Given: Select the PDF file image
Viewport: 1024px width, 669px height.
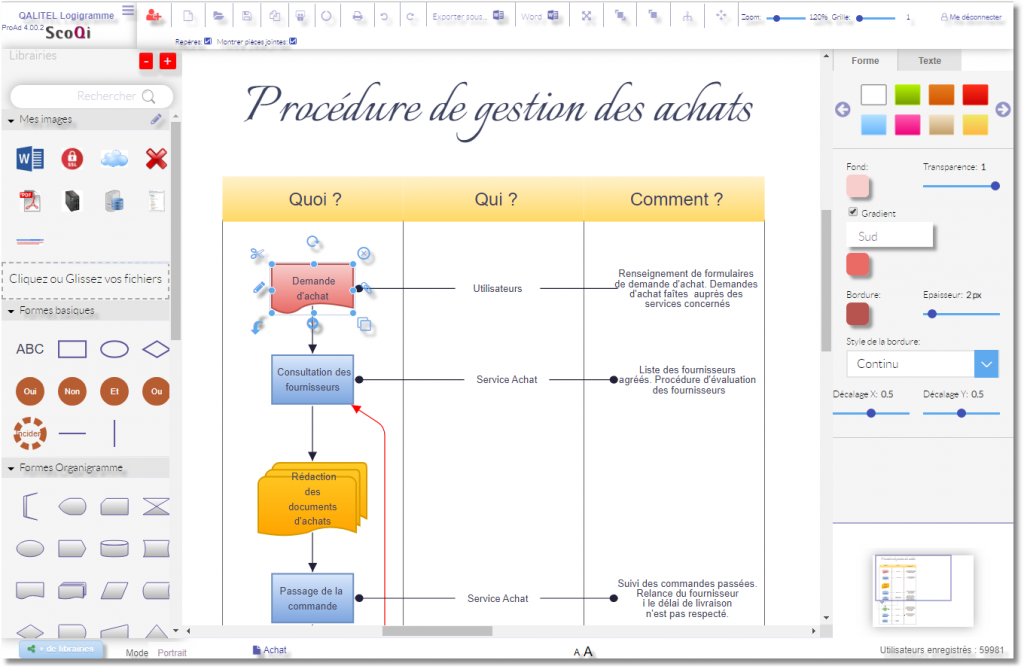Looking at the screenshot, I should 30,201.
